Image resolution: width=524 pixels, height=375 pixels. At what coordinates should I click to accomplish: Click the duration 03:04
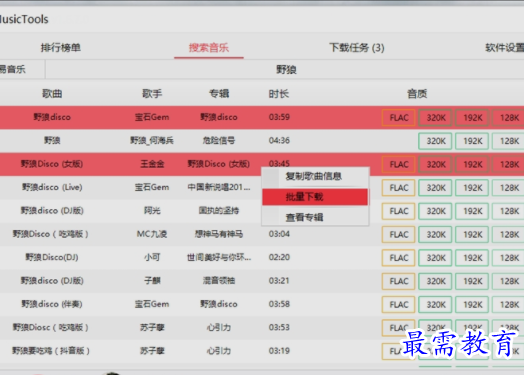[x=279, y=234]
